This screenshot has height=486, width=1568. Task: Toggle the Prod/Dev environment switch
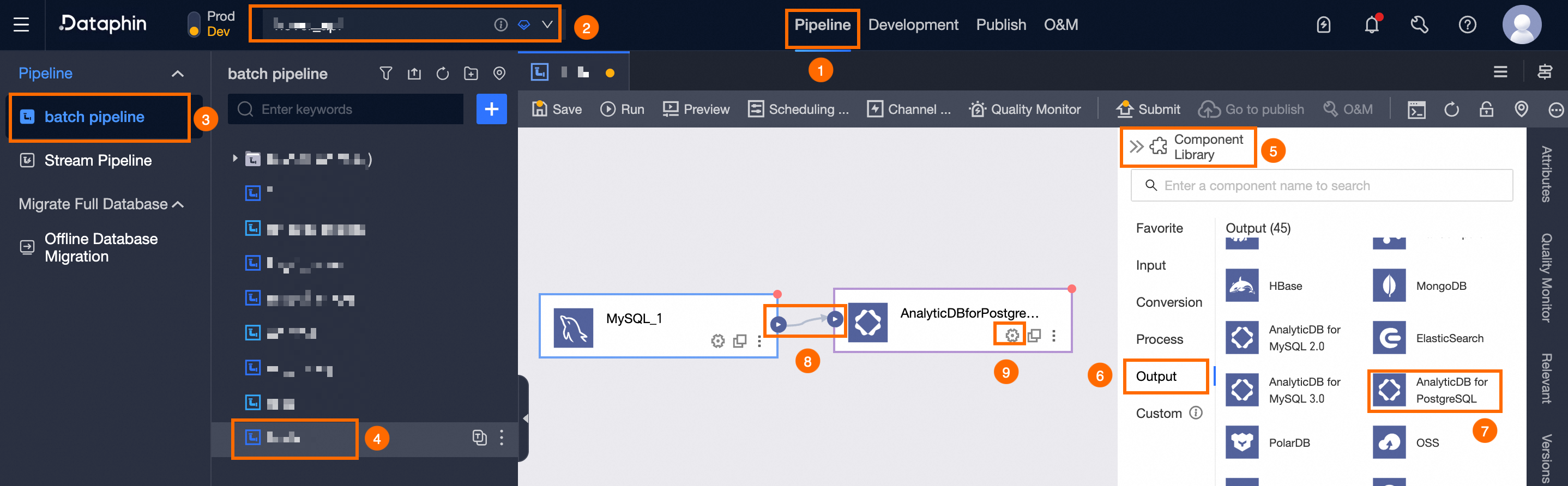(x=194, y=25)
